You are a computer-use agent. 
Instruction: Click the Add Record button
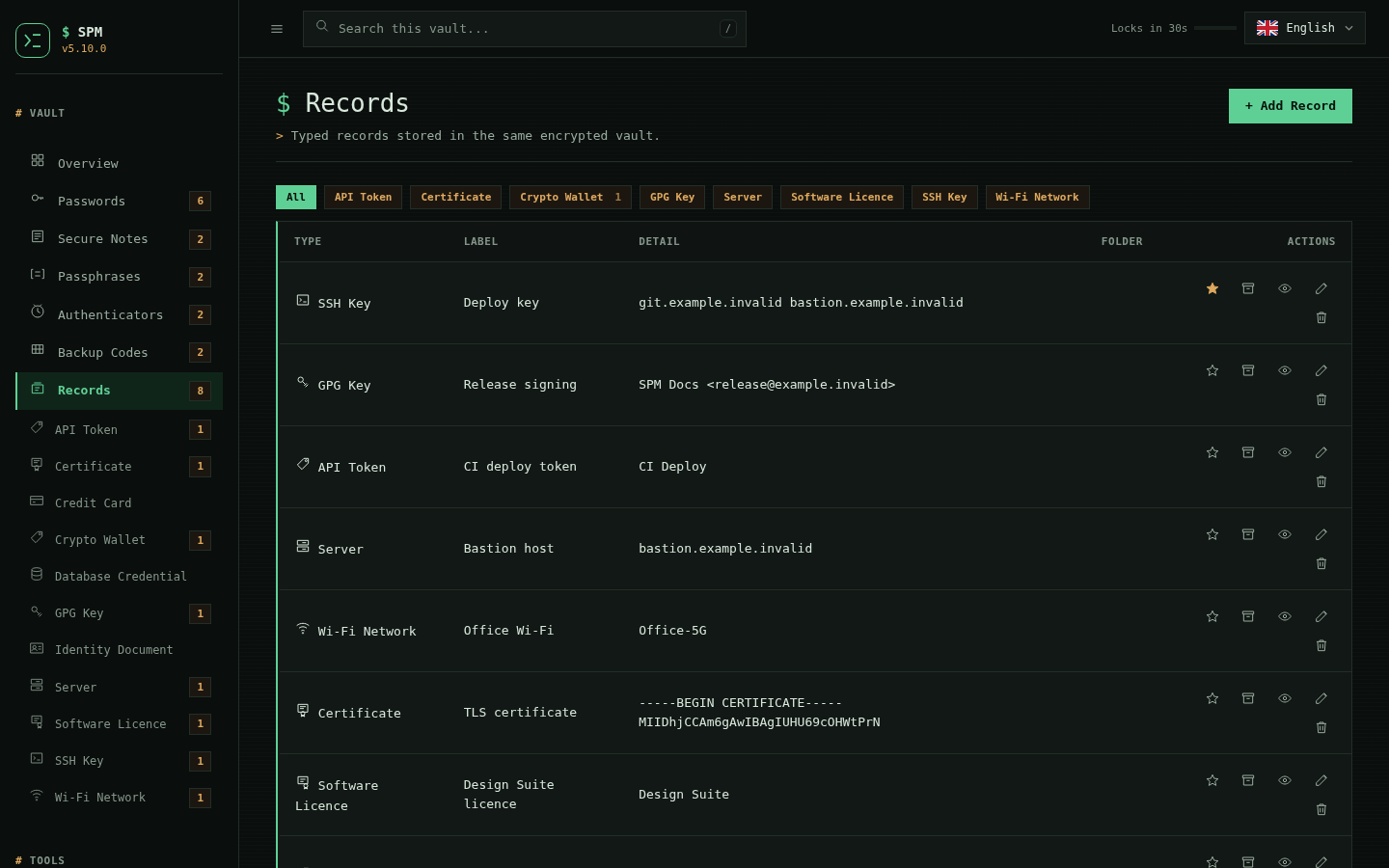(x=1290, y=106)
